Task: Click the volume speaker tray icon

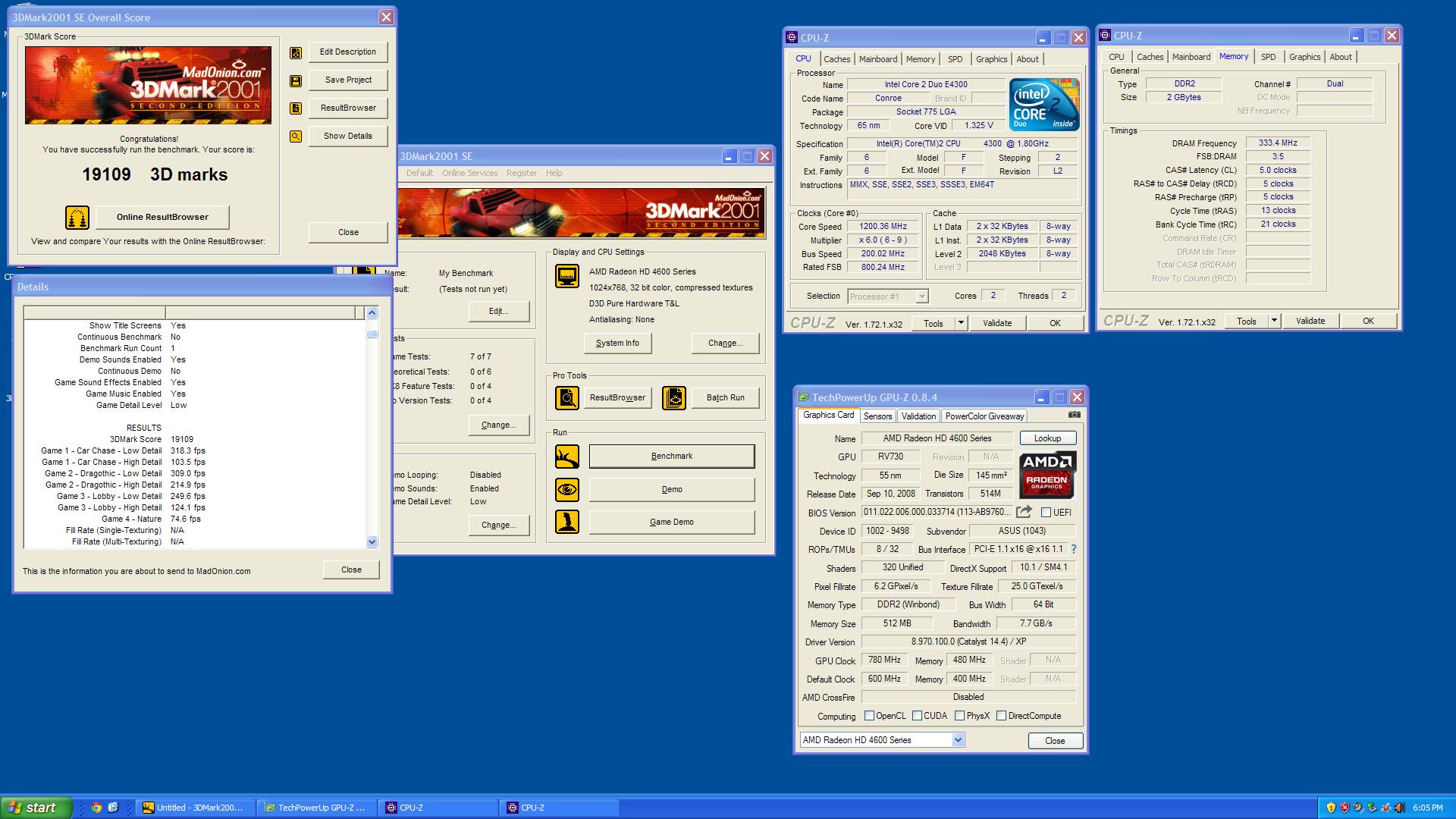Action: (x=1399, y=808)
